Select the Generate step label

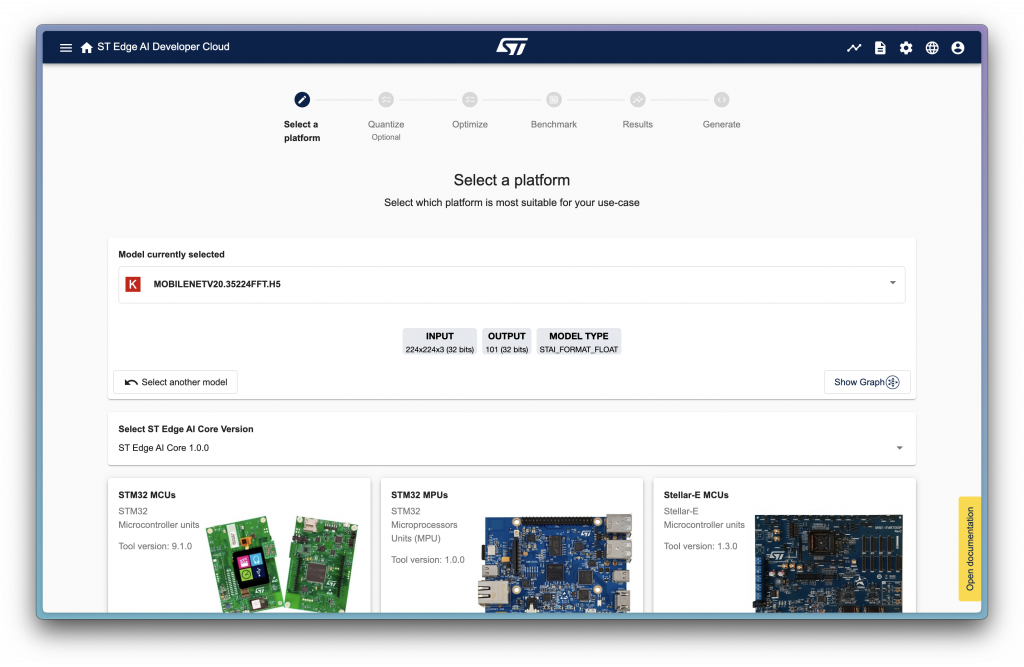[x=721, y=124]
